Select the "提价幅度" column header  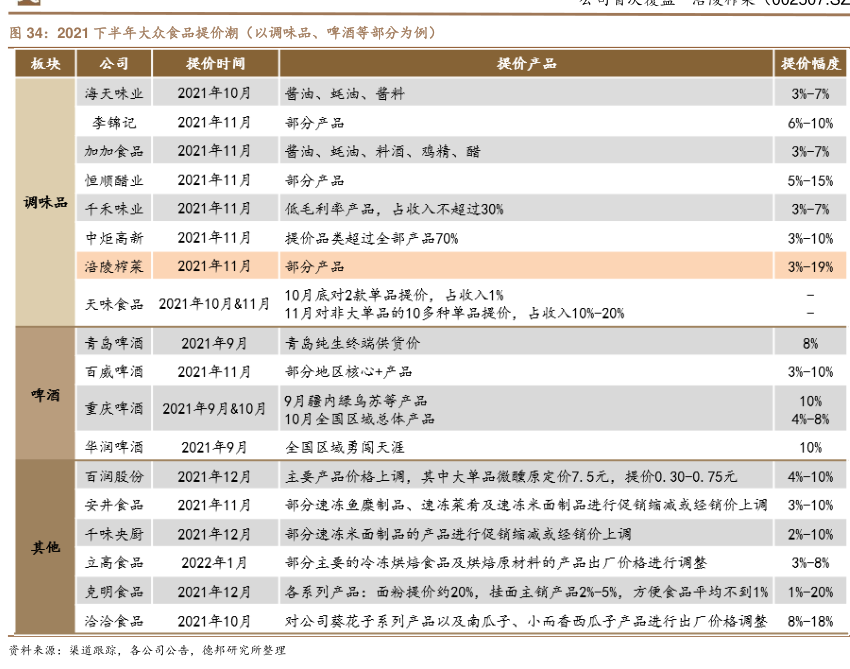810,64
